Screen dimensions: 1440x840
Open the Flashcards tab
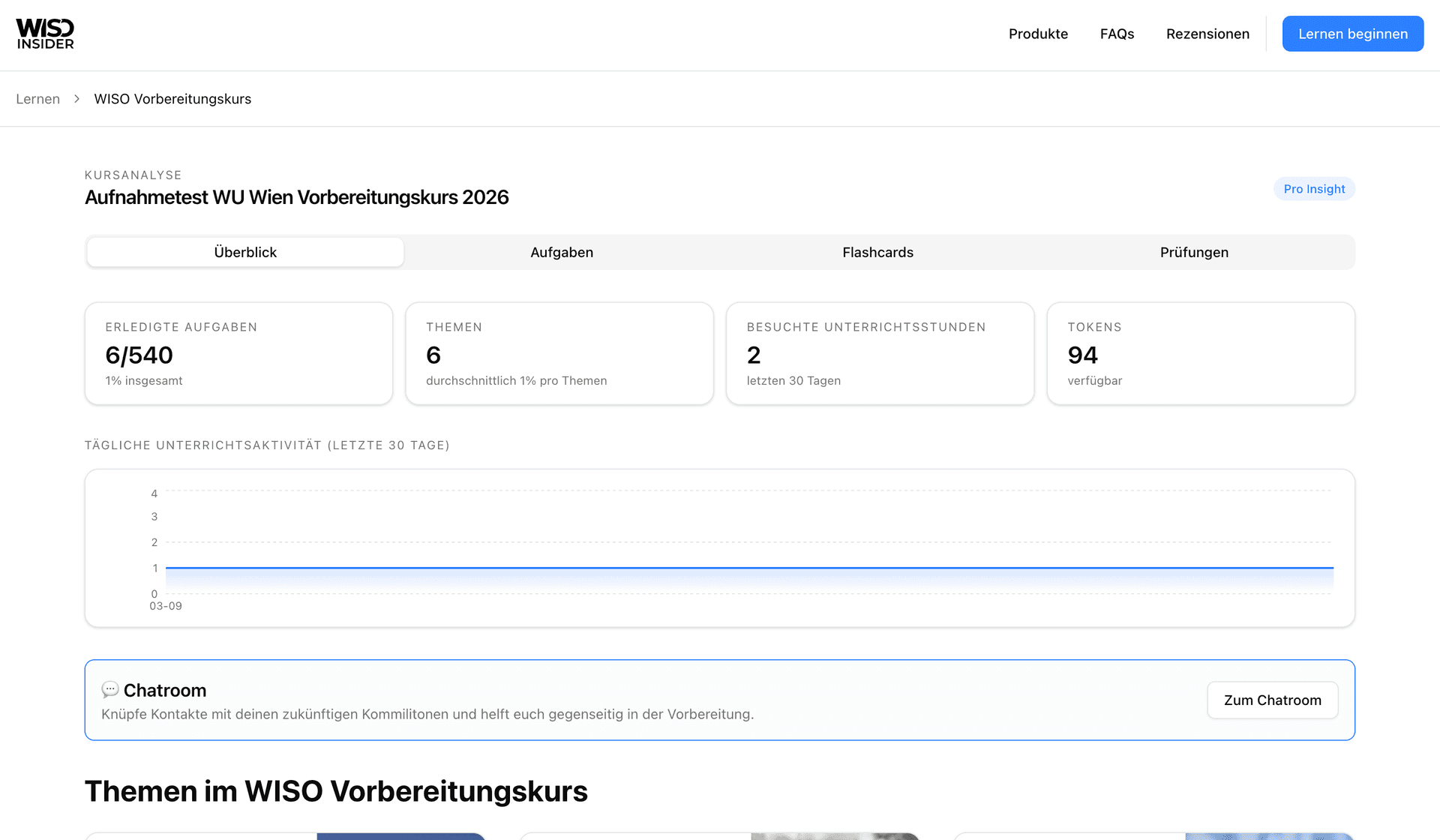click(x=877, y=252)
